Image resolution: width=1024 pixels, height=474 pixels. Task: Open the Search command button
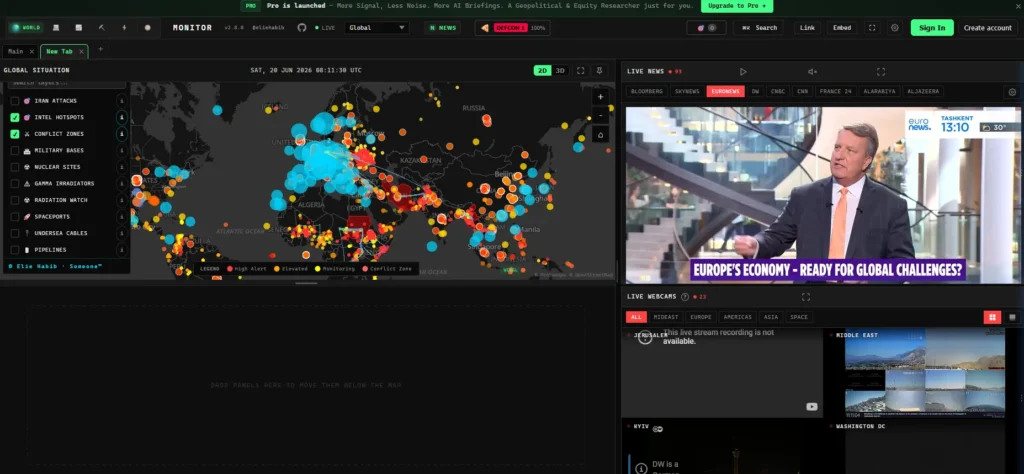759,28
